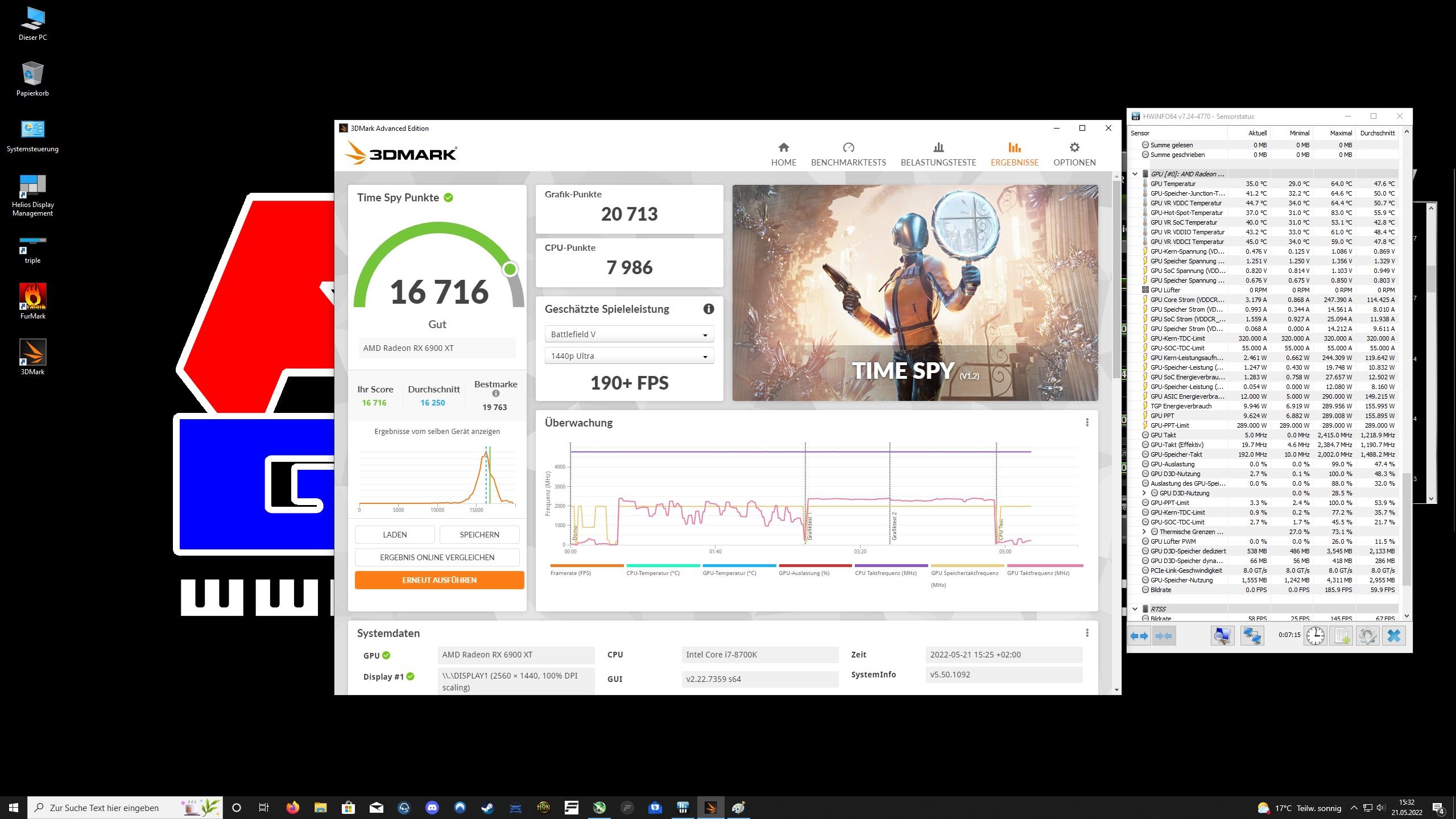1456x819 pixels.
Task: Open the 1440p Ultra resolution dropdown
Action: (629, 356)
